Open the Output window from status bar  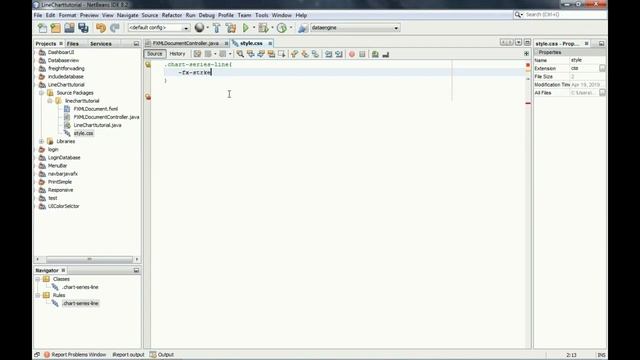(162, 355)
